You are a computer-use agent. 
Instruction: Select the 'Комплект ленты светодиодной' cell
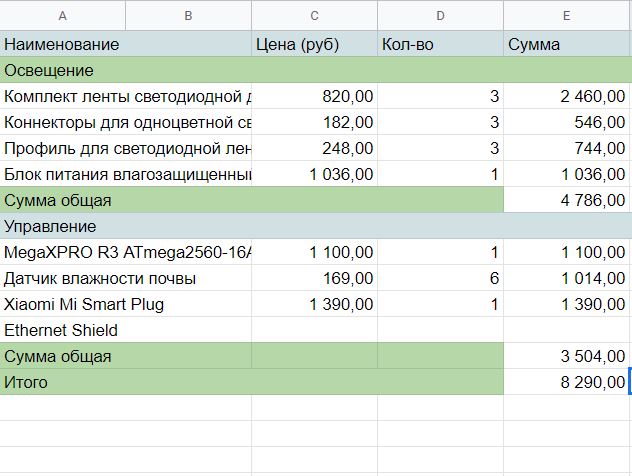[x=126, y=96]
